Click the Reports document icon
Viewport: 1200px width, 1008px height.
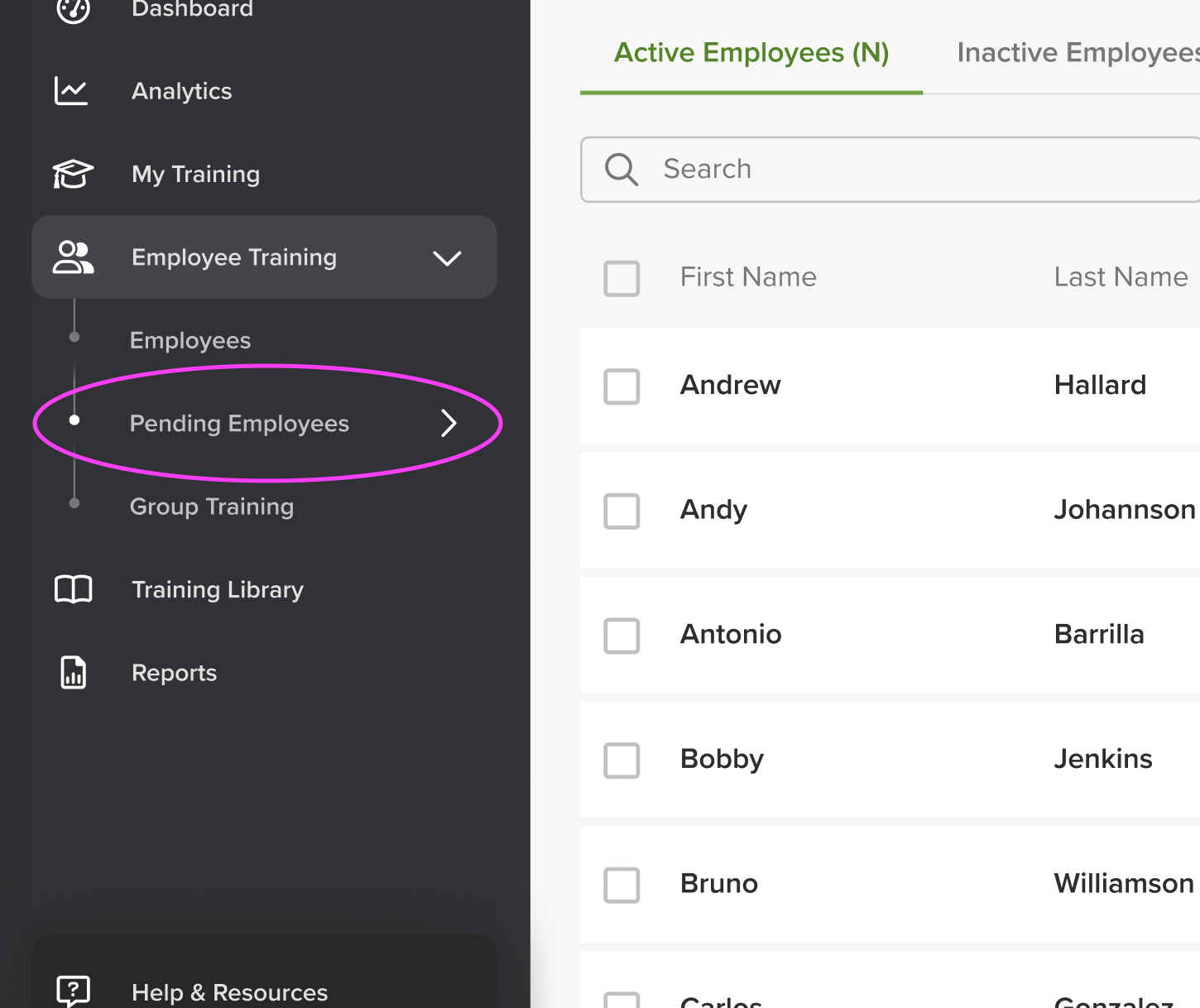[74, 673]
